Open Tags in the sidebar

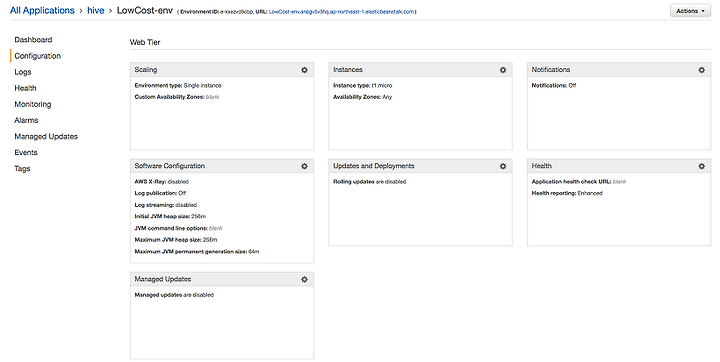[x=22, y=169]
